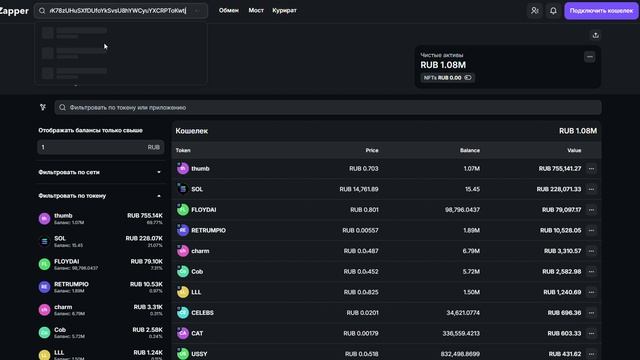
Task: Open options menu for charm row
Action: [591, 251]
